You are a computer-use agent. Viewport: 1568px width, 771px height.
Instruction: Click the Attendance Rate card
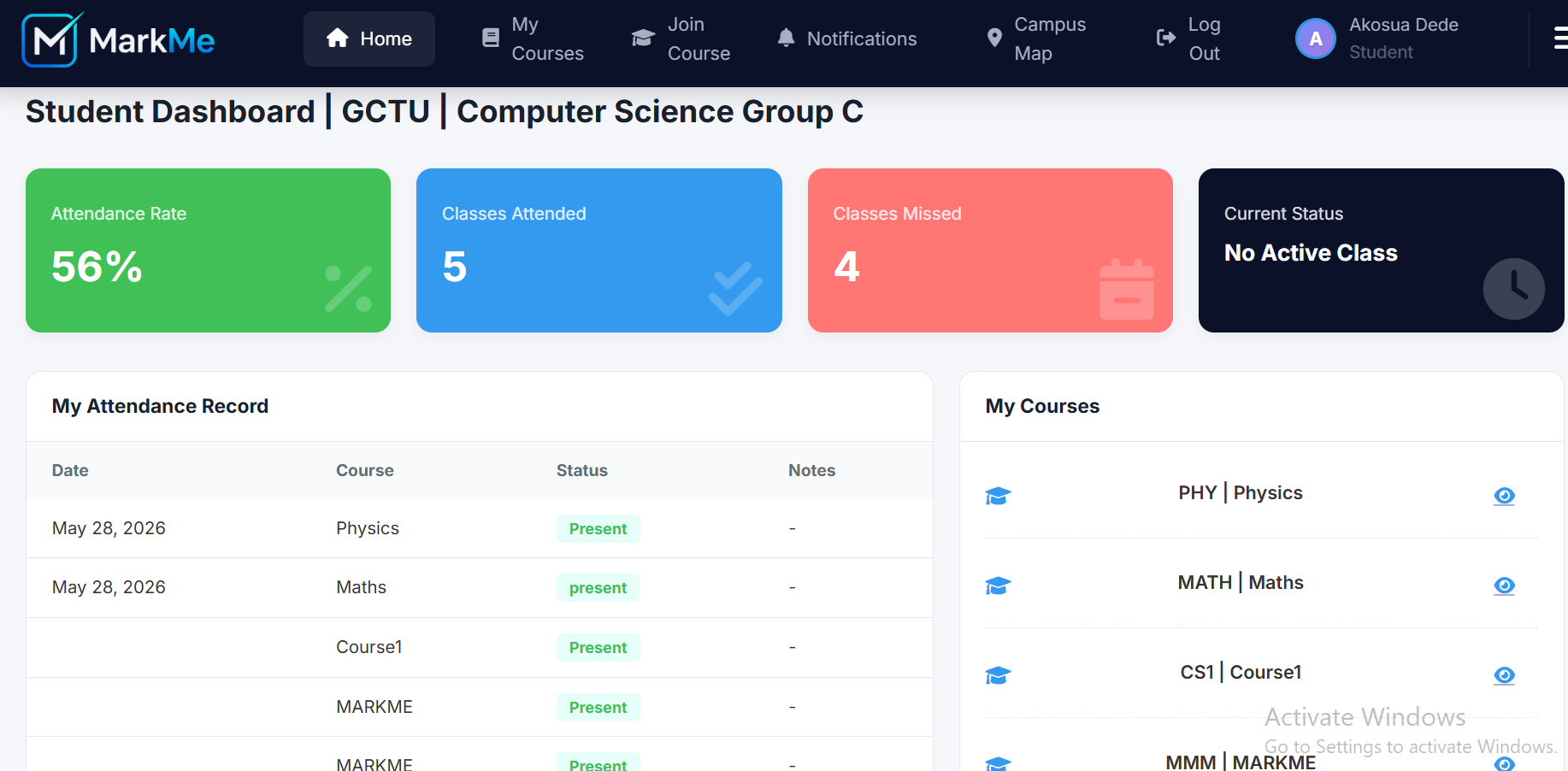pos(208,250)
